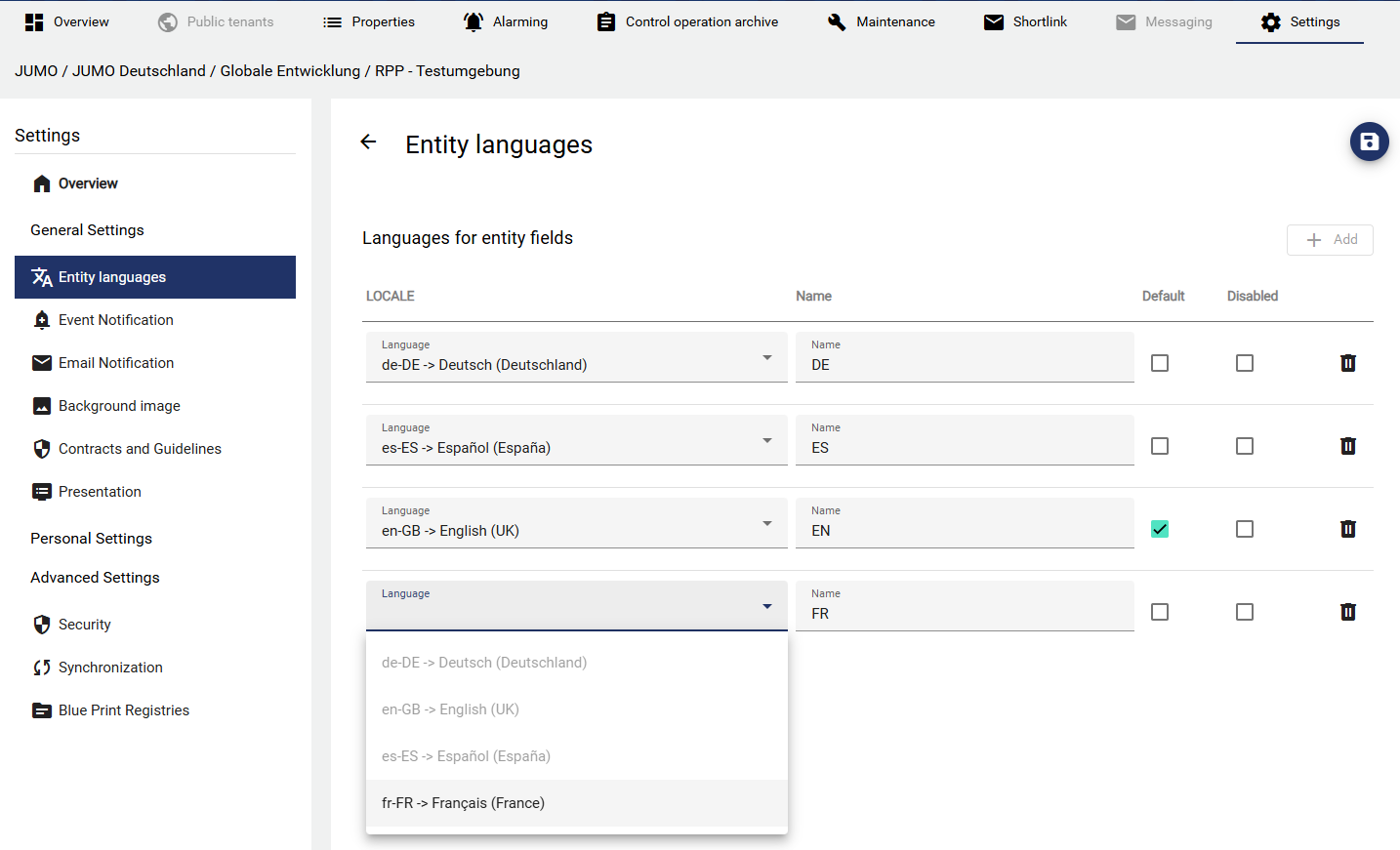Click the Add language button

coord(1330,240)
